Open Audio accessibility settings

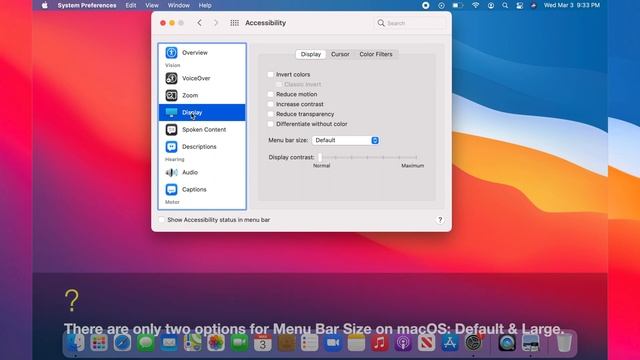(202, 172)
